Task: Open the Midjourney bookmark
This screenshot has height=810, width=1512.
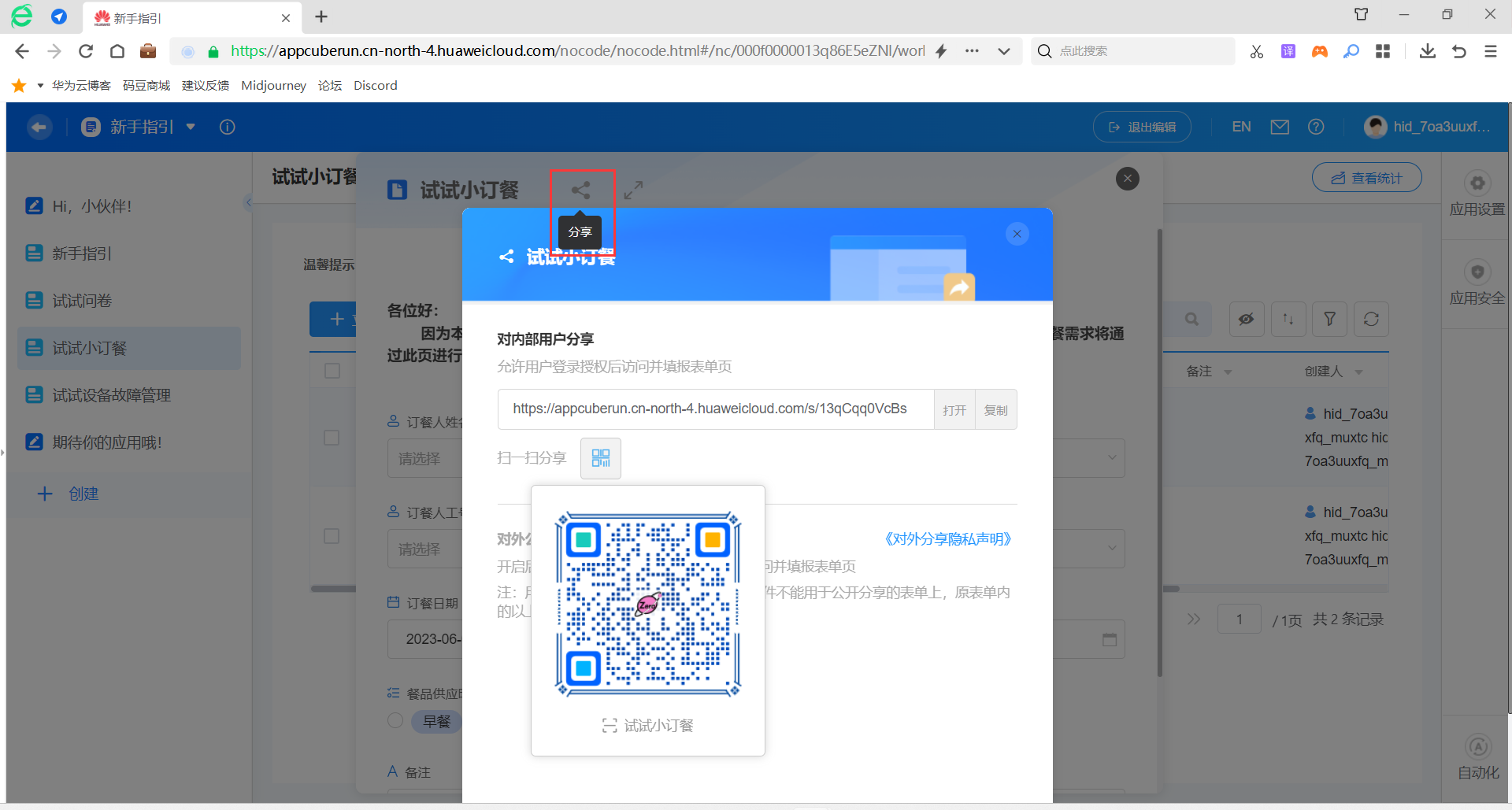Action: tap(273, 85)
